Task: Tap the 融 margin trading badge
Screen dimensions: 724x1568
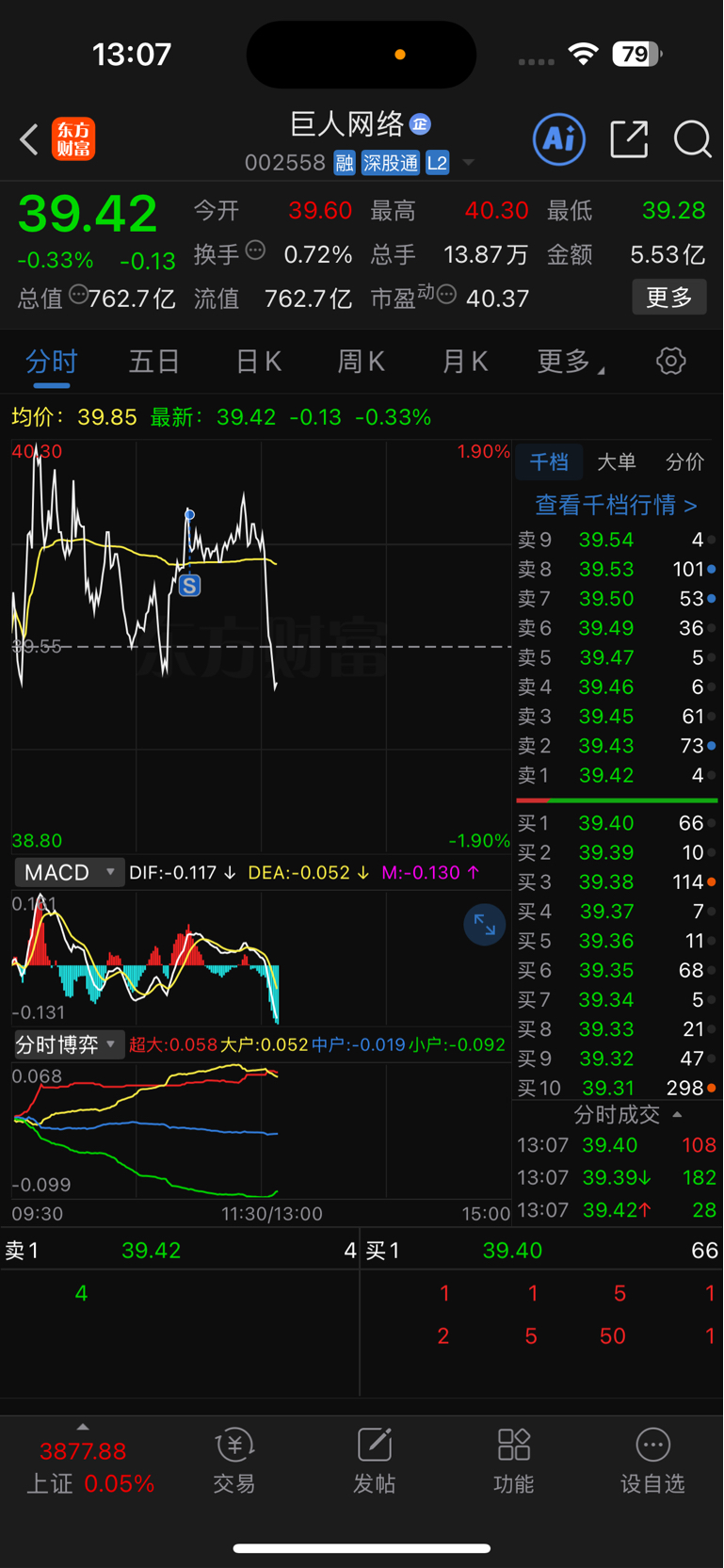Action: [x=344, y=163]
